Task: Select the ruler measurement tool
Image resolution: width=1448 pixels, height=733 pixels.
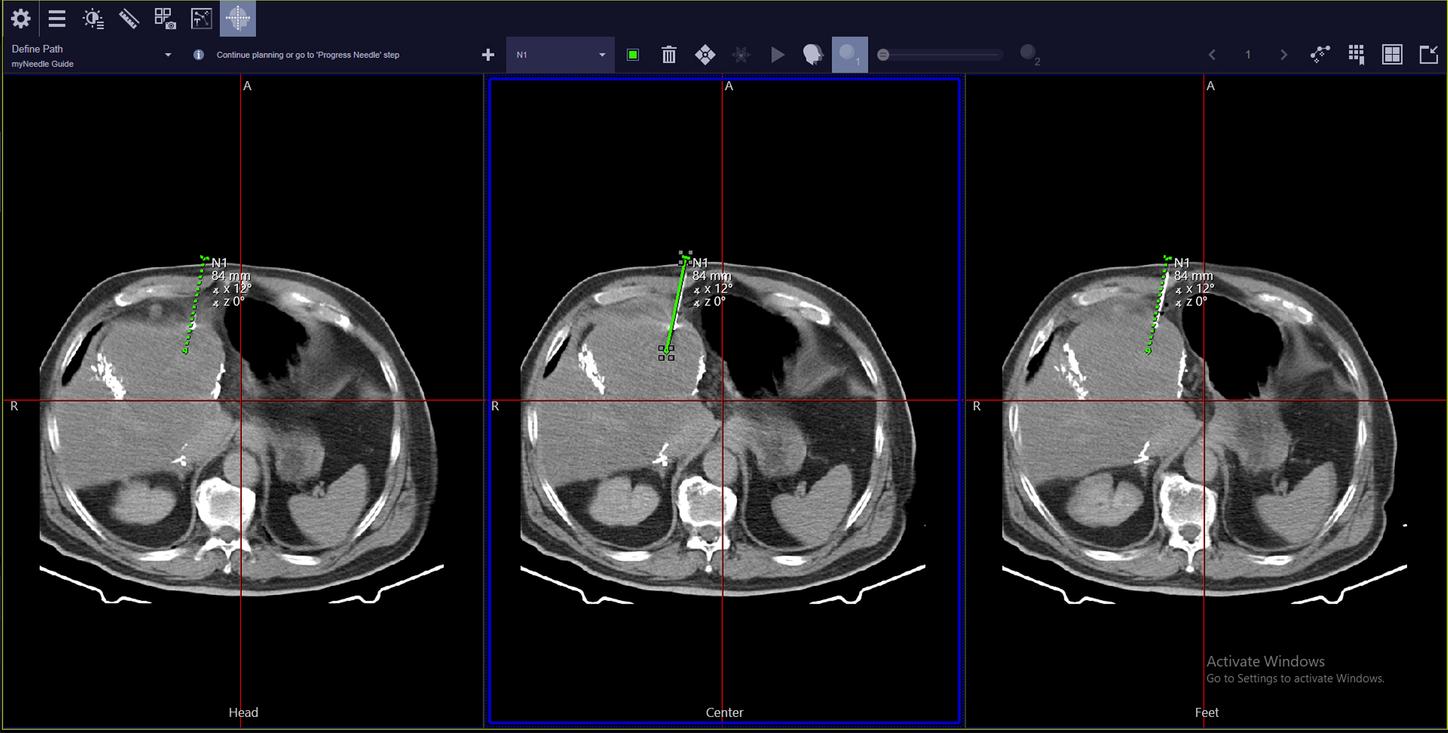Action: pyautogui.click(x=128, y=18)
